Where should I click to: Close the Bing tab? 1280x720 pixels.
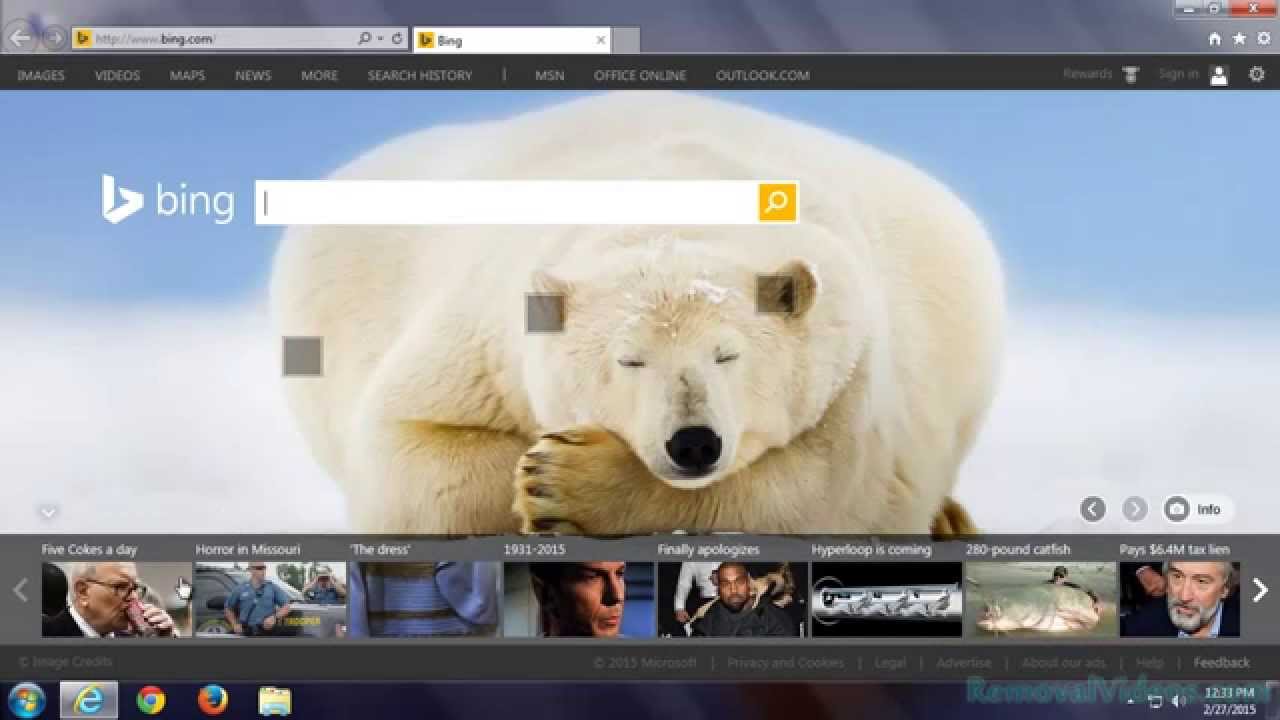(x=600, y=40)
